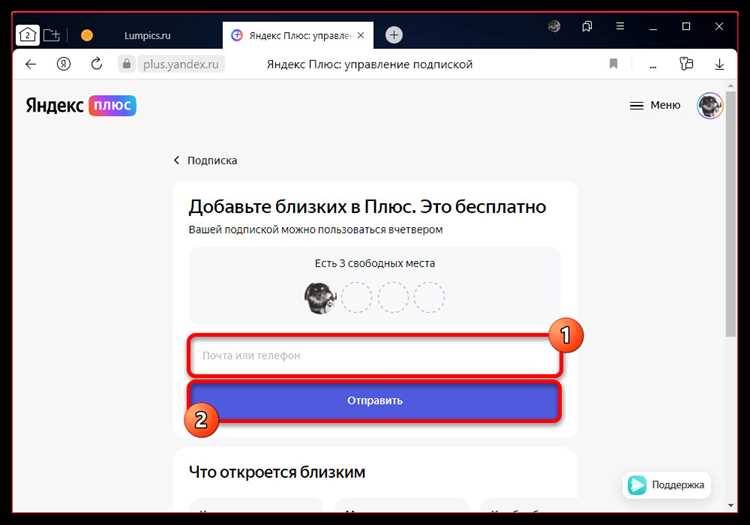
Task: Open a new browser tab with plus button
Action: [x=394, y=35]
